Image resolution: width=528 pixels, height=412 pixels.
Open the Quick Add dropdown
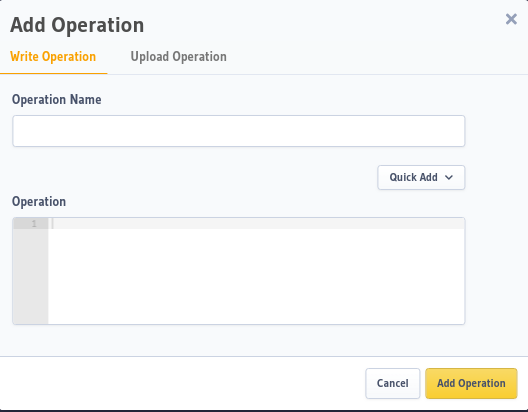coord(421,177)
